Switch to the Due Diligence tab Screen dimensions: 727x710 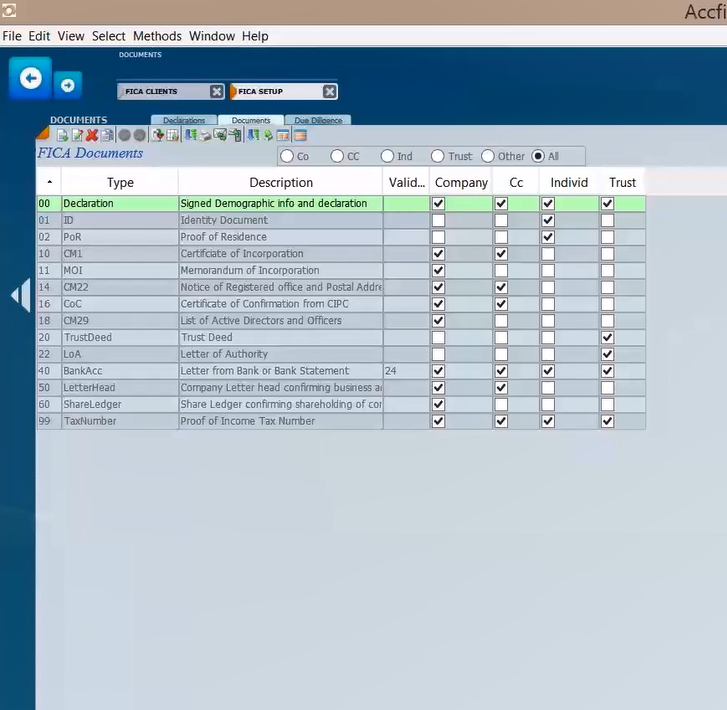coord(318,120)
